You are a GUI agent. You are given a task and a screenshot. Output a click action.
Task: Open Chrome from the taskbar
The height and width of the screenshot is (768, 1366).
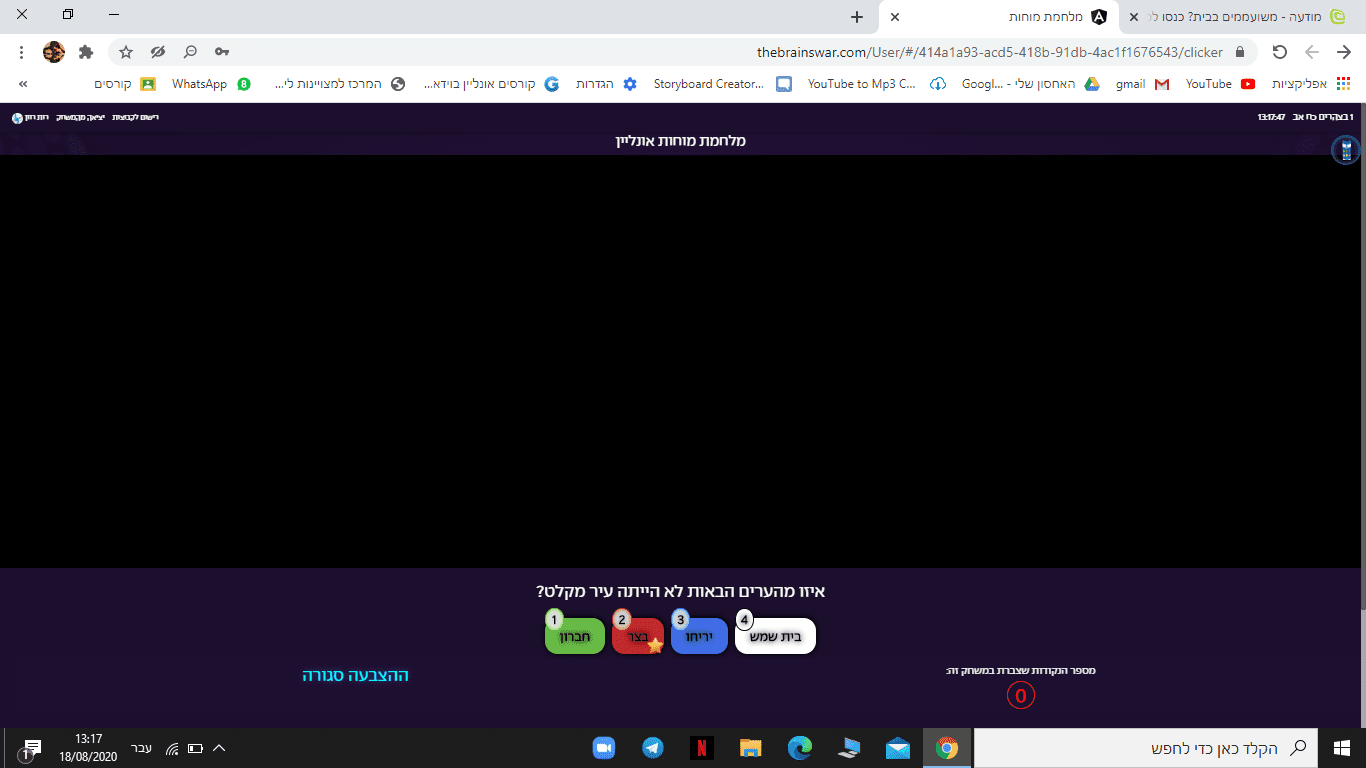tap(946, 748)
